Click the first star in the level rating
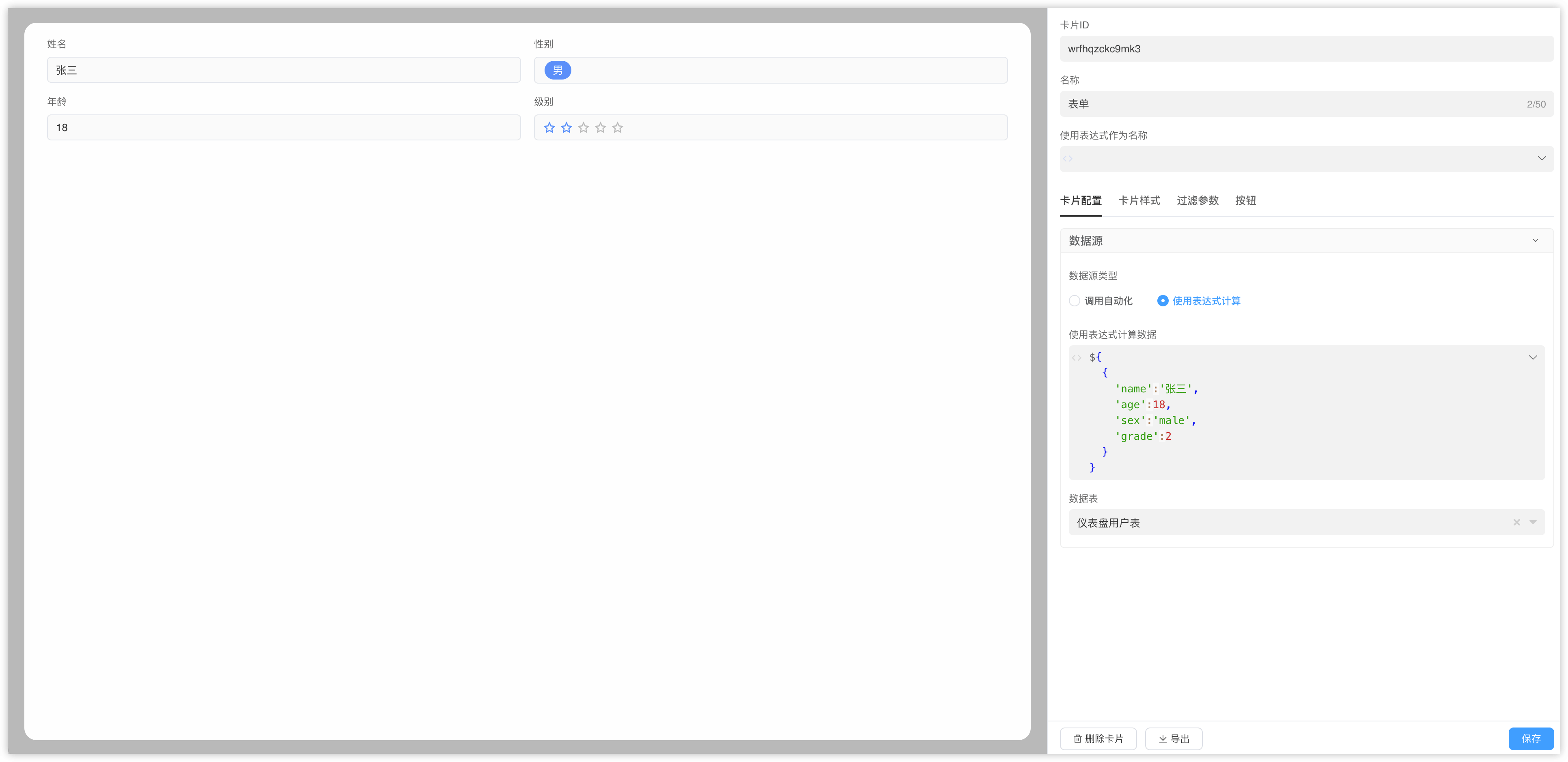 pos(549,127)
